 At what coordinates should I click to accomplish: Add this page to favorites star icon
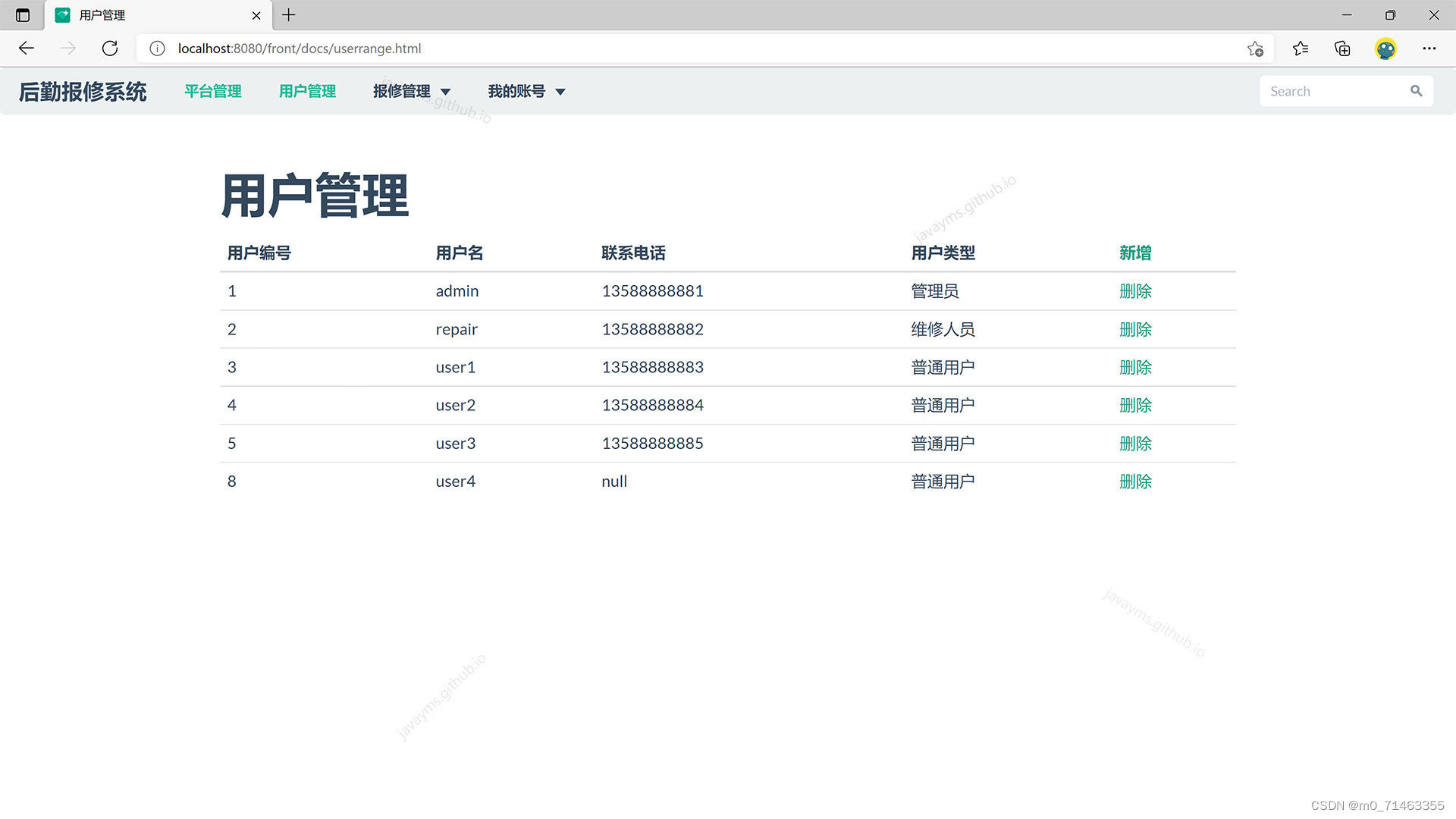1255,49
